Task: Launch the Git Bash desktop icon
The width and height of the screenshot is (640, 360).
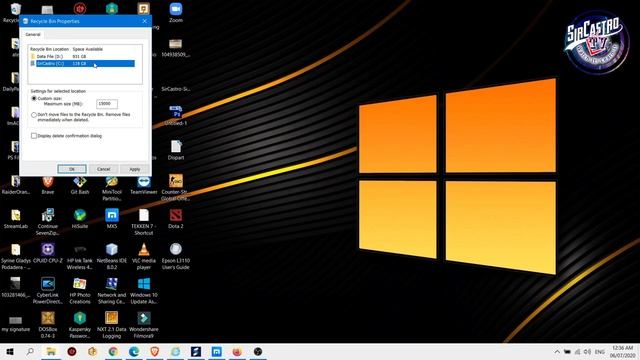Action: (x=80, y=185)
